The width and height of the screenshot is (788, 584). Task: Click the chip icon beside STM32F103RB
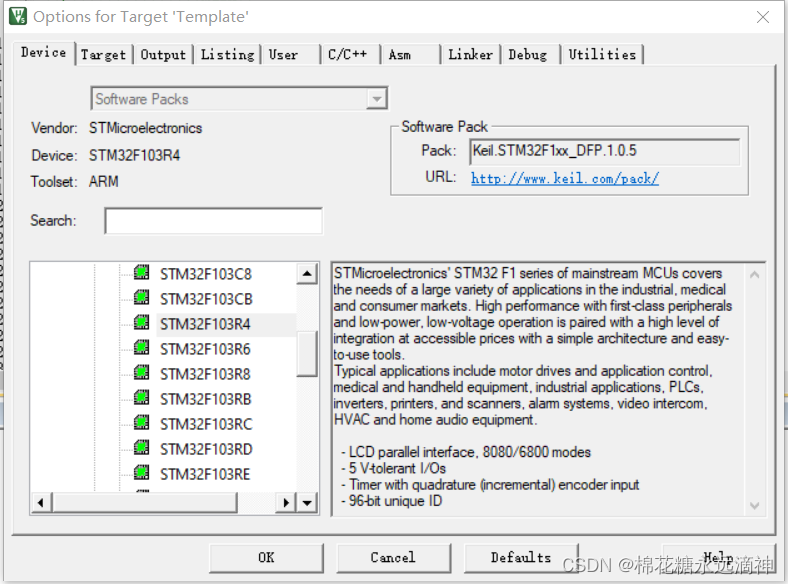(142, 398)
